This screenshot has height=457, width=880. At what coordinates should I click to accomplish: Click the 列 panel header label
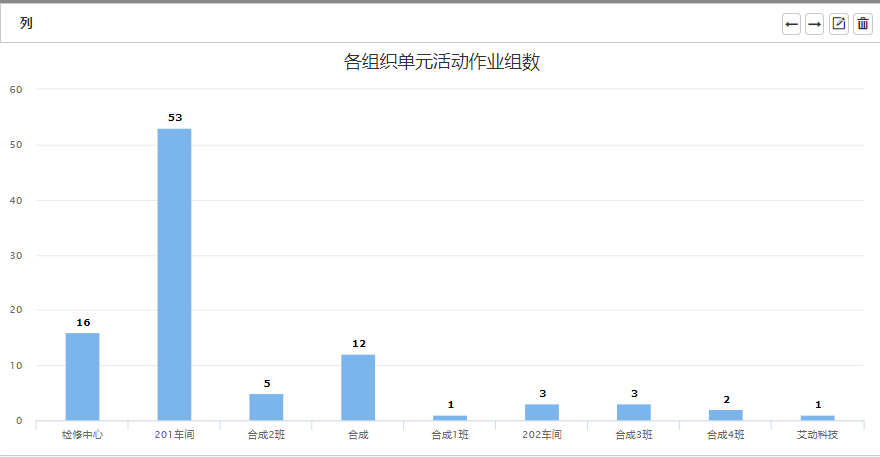[x=26, y=23]
